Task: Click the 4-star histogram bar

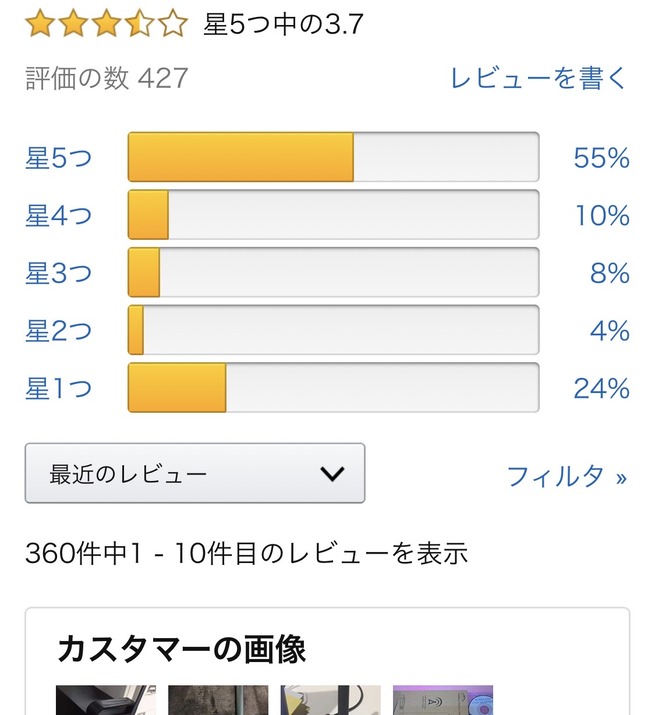Action: click(333, 215)
